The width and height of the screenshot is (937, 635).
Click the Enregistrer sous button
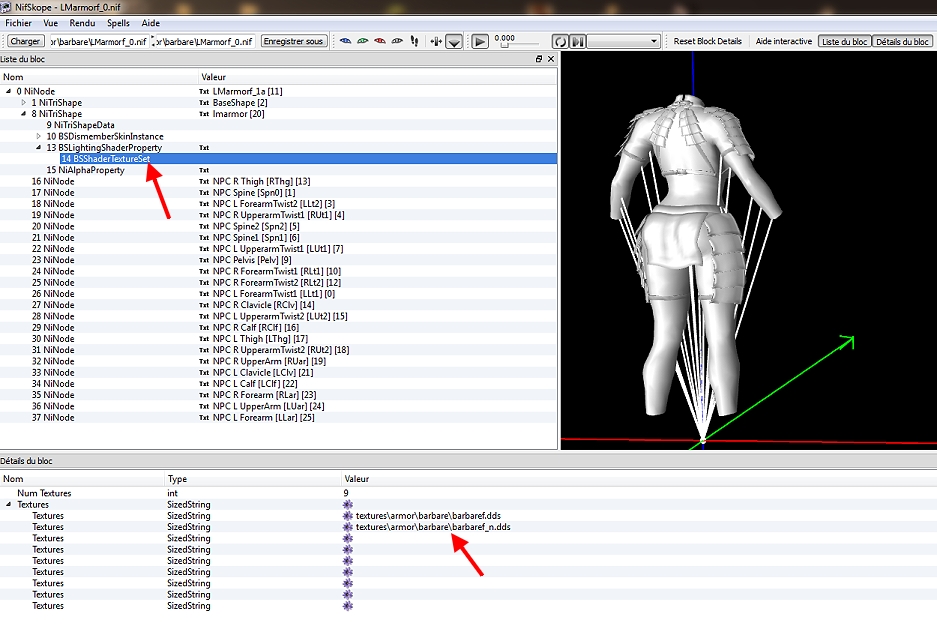[294, 41]
